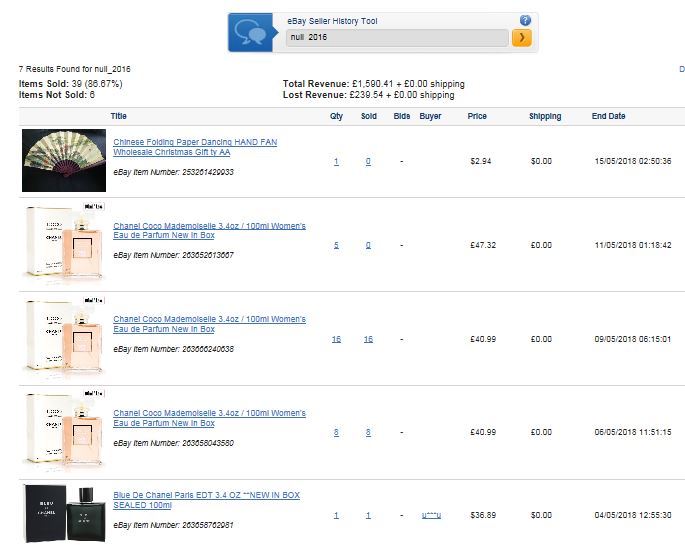Click Sold value 0 for £47.32 perfume

(x=368, y=245)
